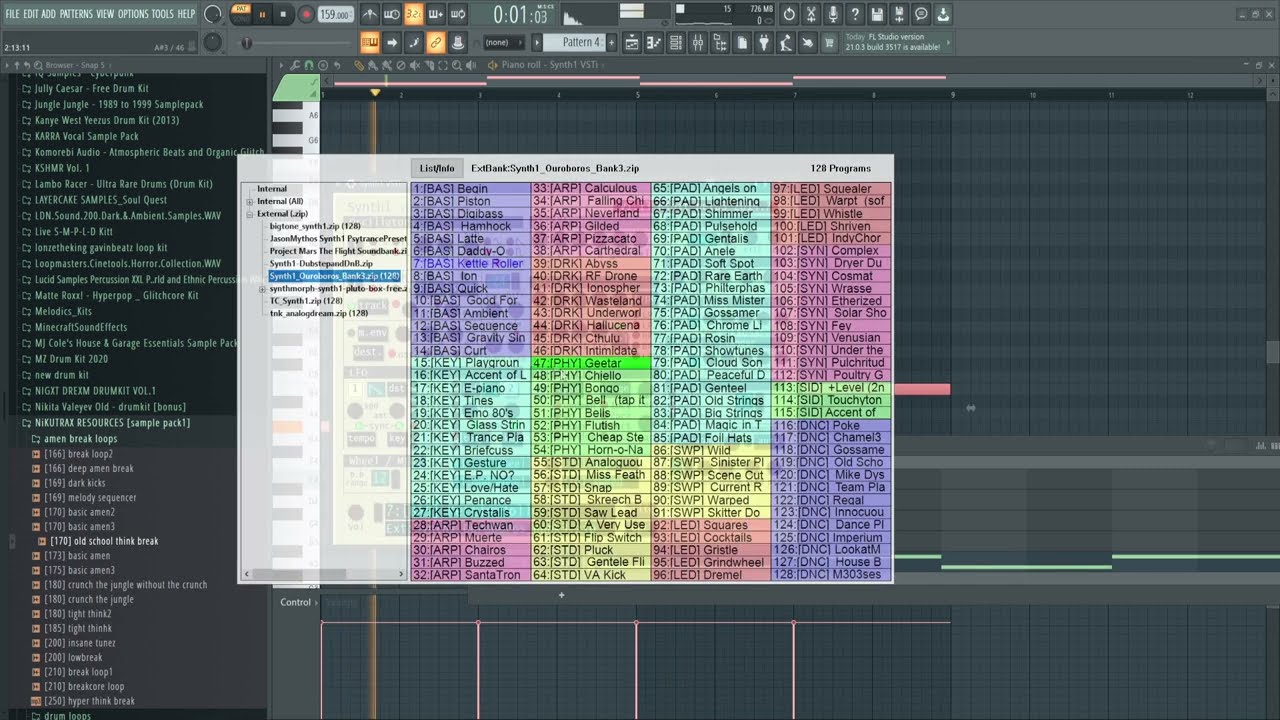Click the List/Info button in preset dialog
This screenshot has height=720, width=1280.
click(x=437, y=168)
